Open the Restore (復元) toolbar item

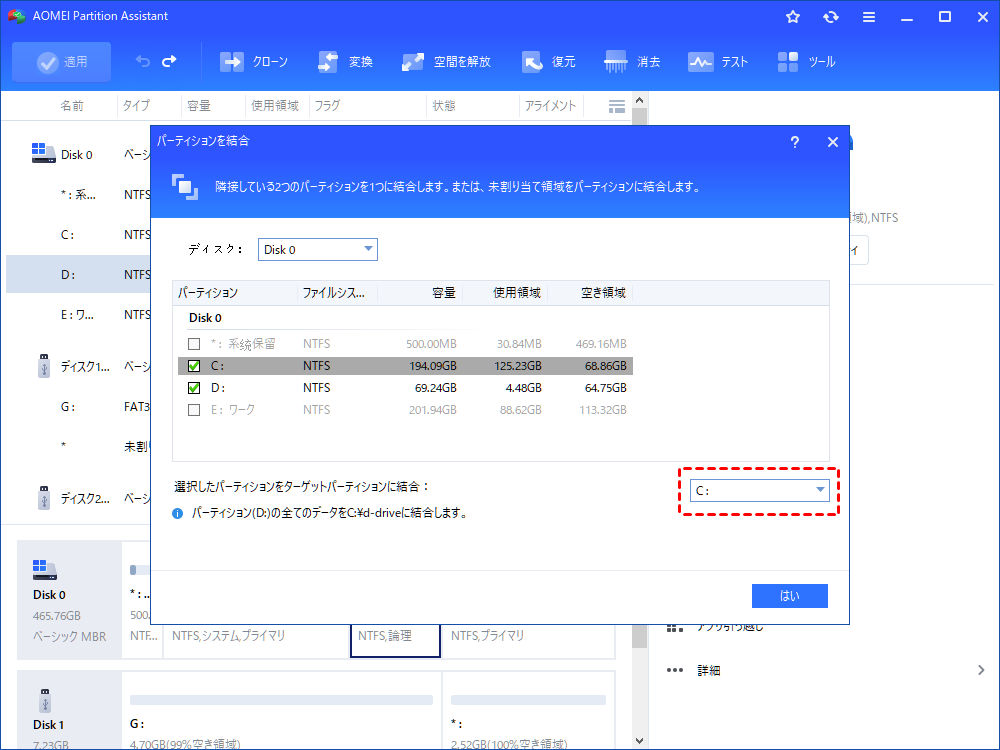point(548,62)
